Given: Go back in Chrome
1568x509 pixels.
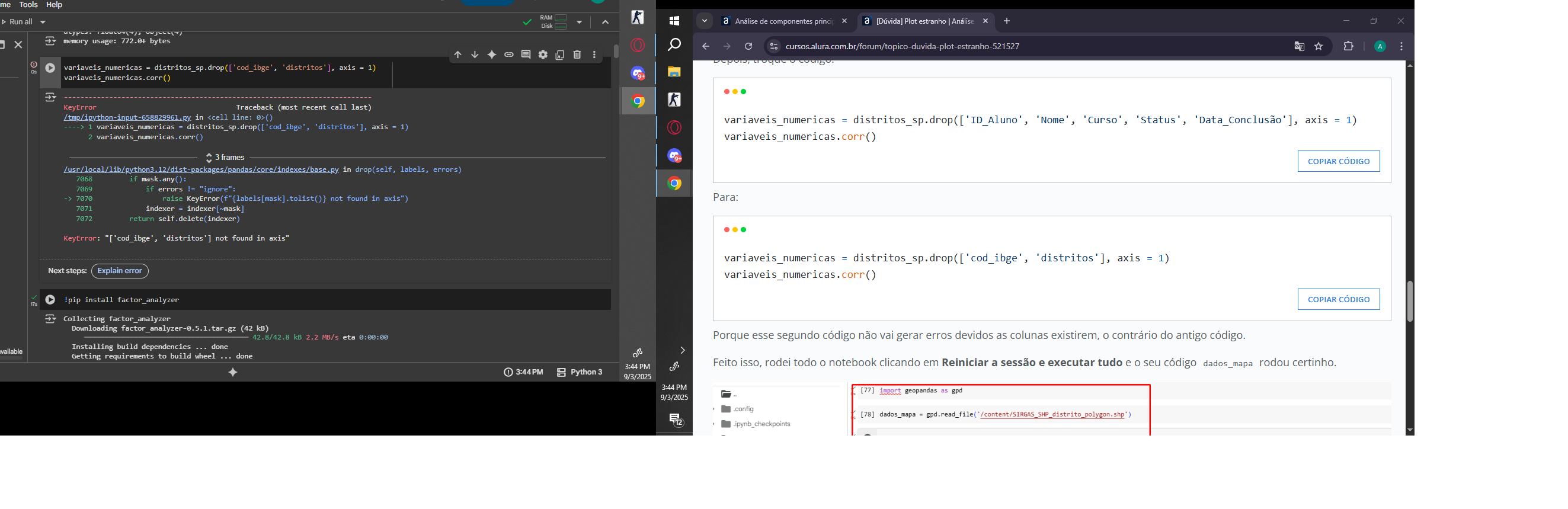Looking at the screenshot, I should pos(705,46).
